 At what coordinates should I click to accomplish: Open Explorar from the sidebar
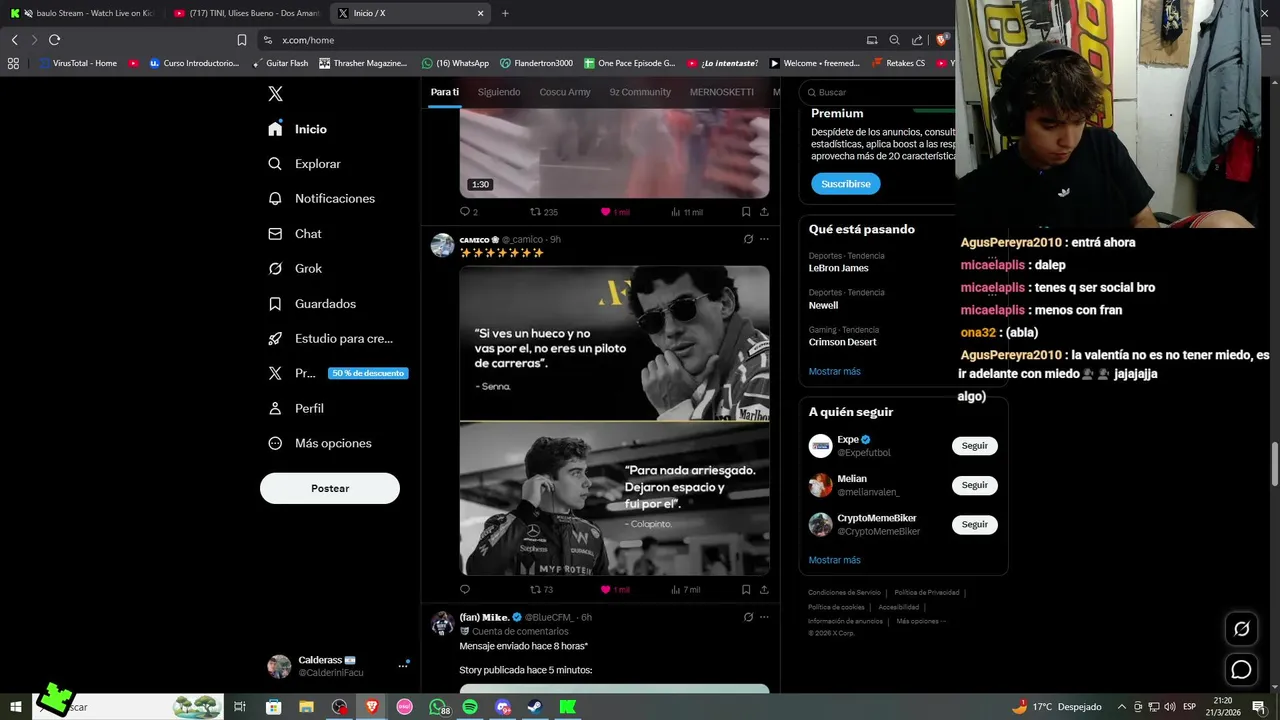click(x=305, y=164)
